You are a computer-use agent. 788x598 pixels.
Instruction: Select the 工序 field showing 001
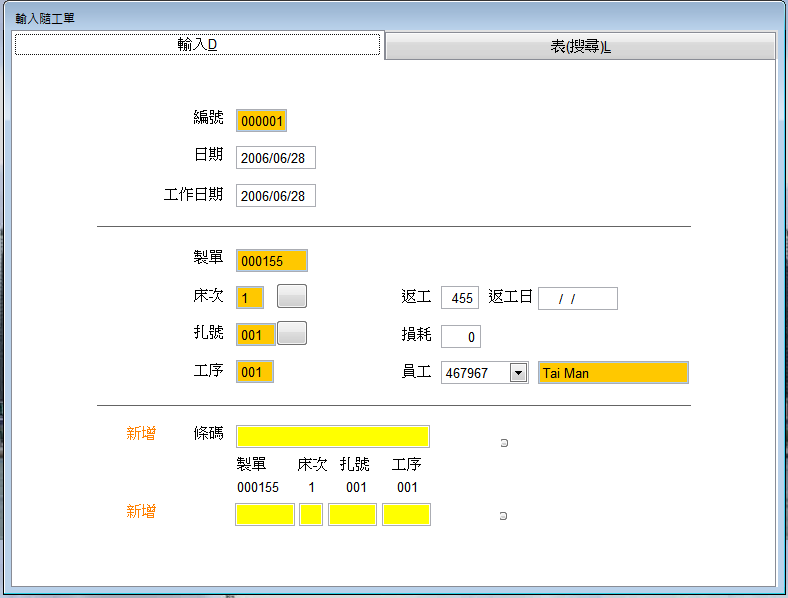point(255,372)
